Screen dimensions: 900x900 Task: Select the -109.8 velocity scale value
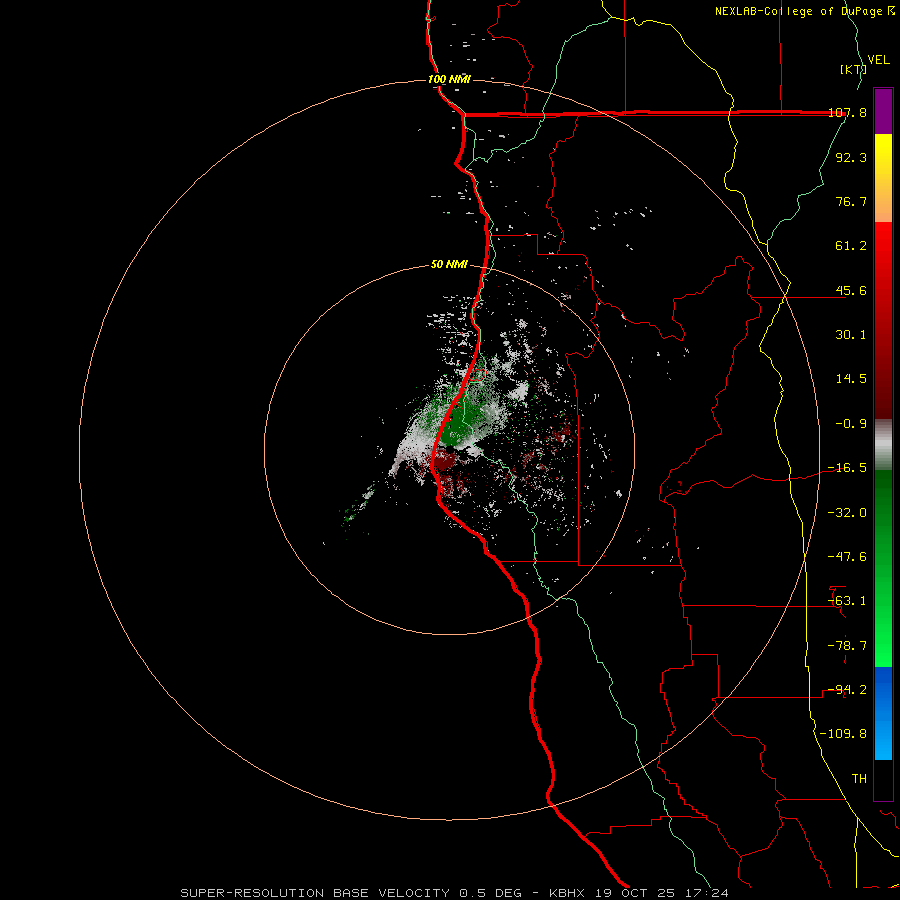point(843,734)
